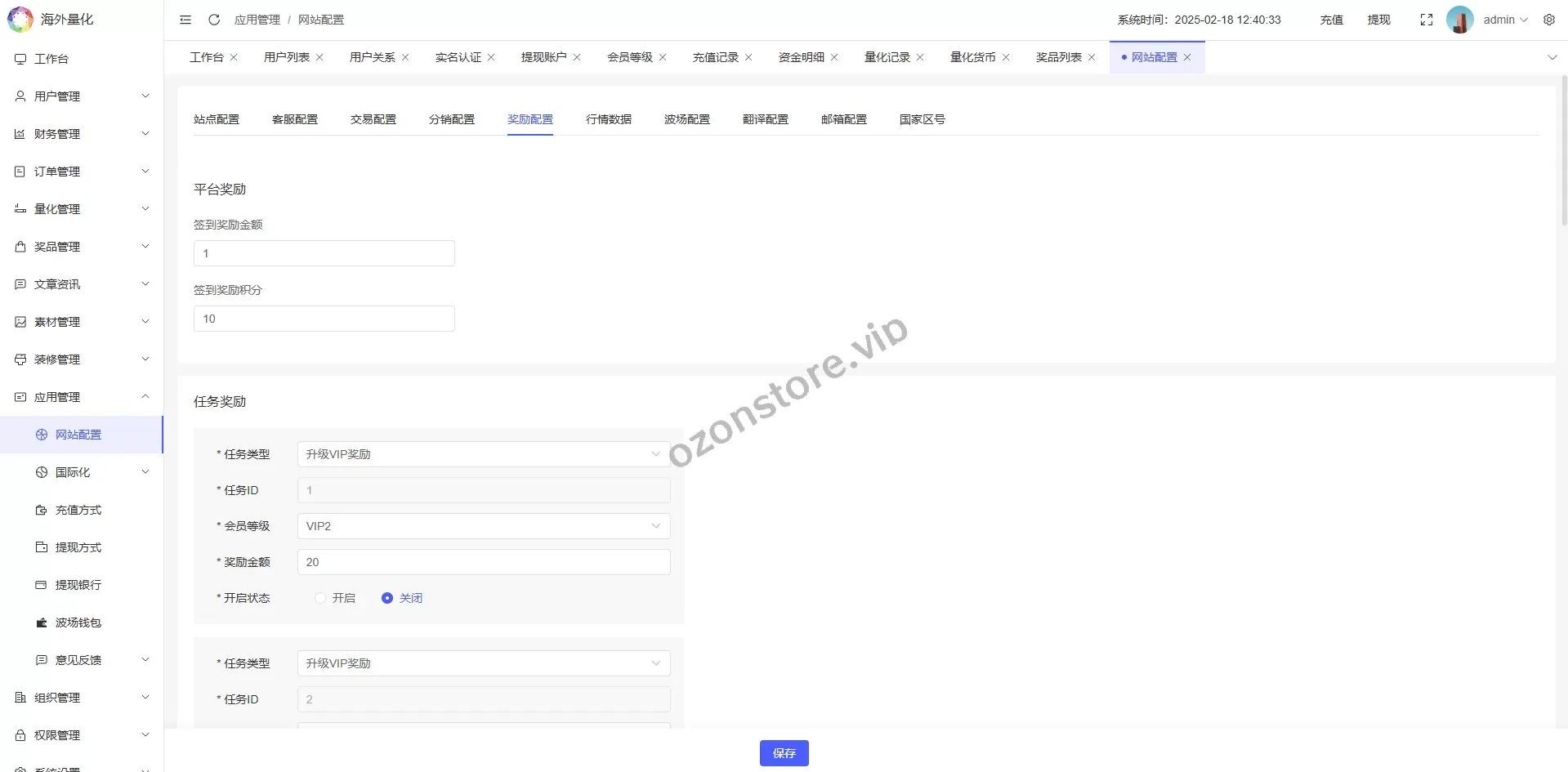Viewport: 1568px width, 772px height.
Task: Select the 开启 radio button
Action: pos(320,598)
